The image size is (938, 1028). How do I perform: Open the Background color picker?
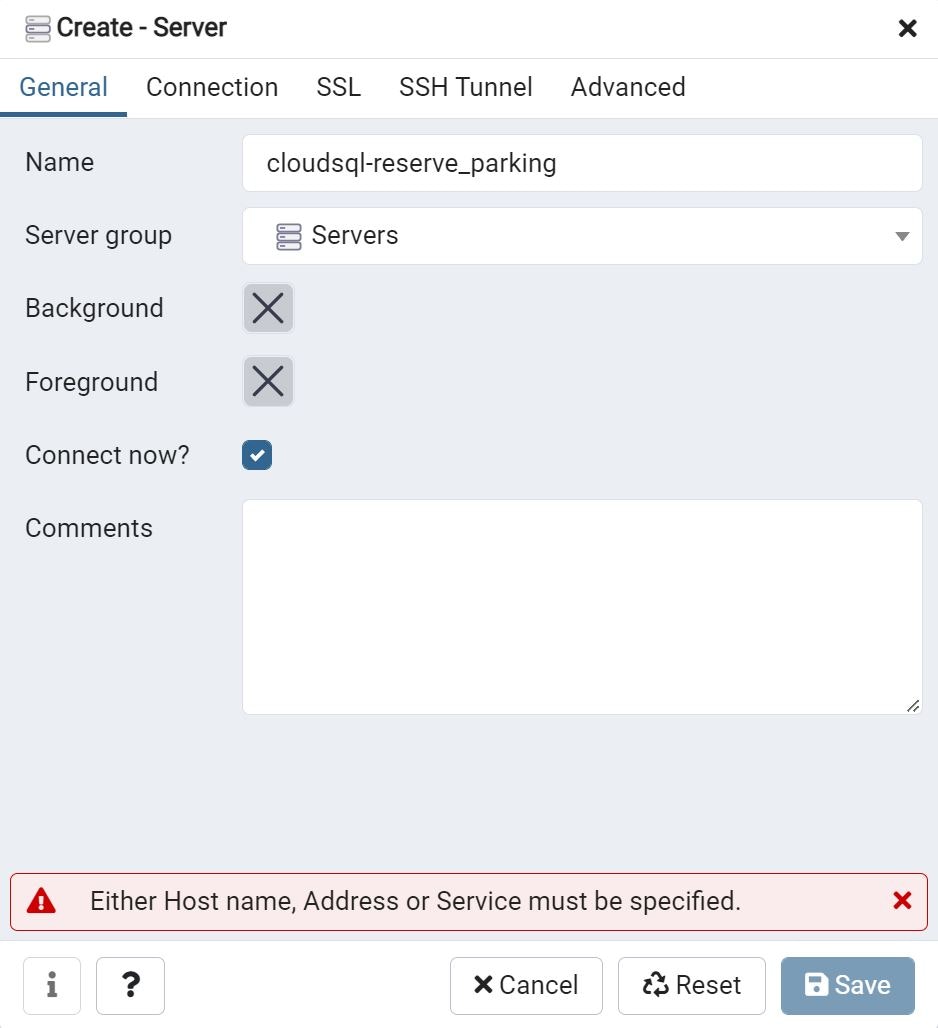(x=267, y=308)
